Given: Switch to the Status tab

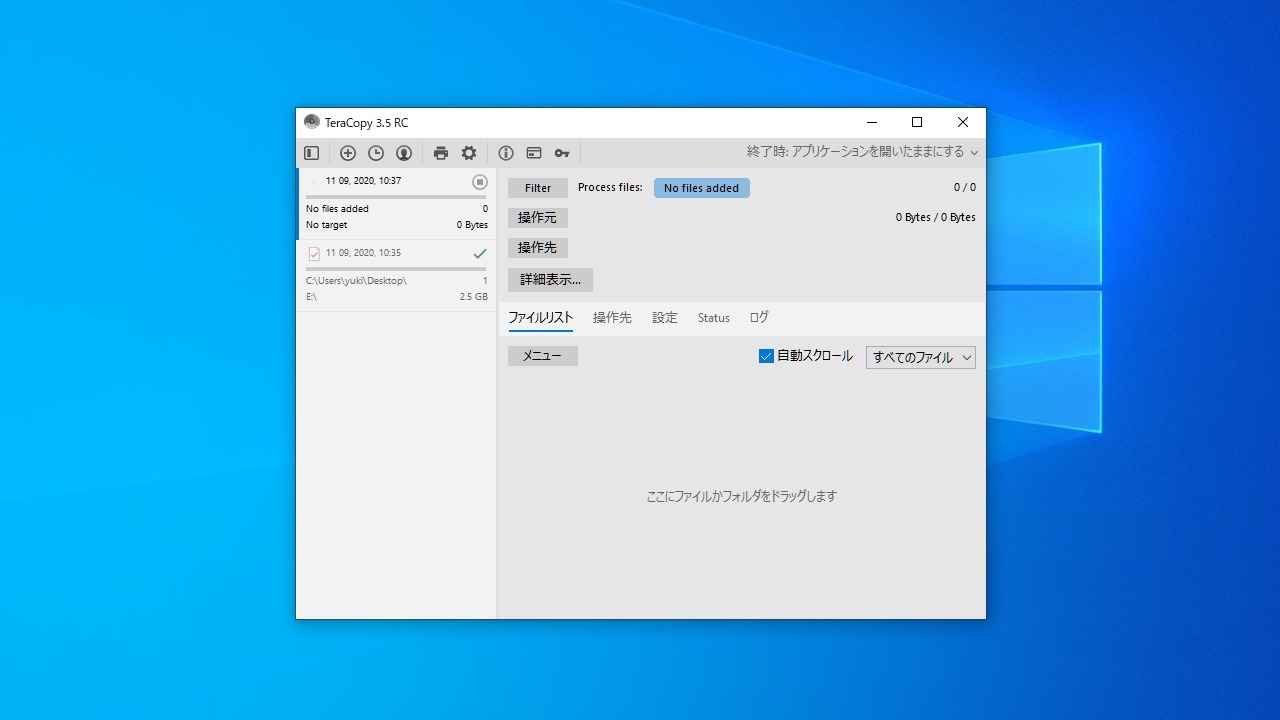Looking at the screenshot, I should 714,318.
